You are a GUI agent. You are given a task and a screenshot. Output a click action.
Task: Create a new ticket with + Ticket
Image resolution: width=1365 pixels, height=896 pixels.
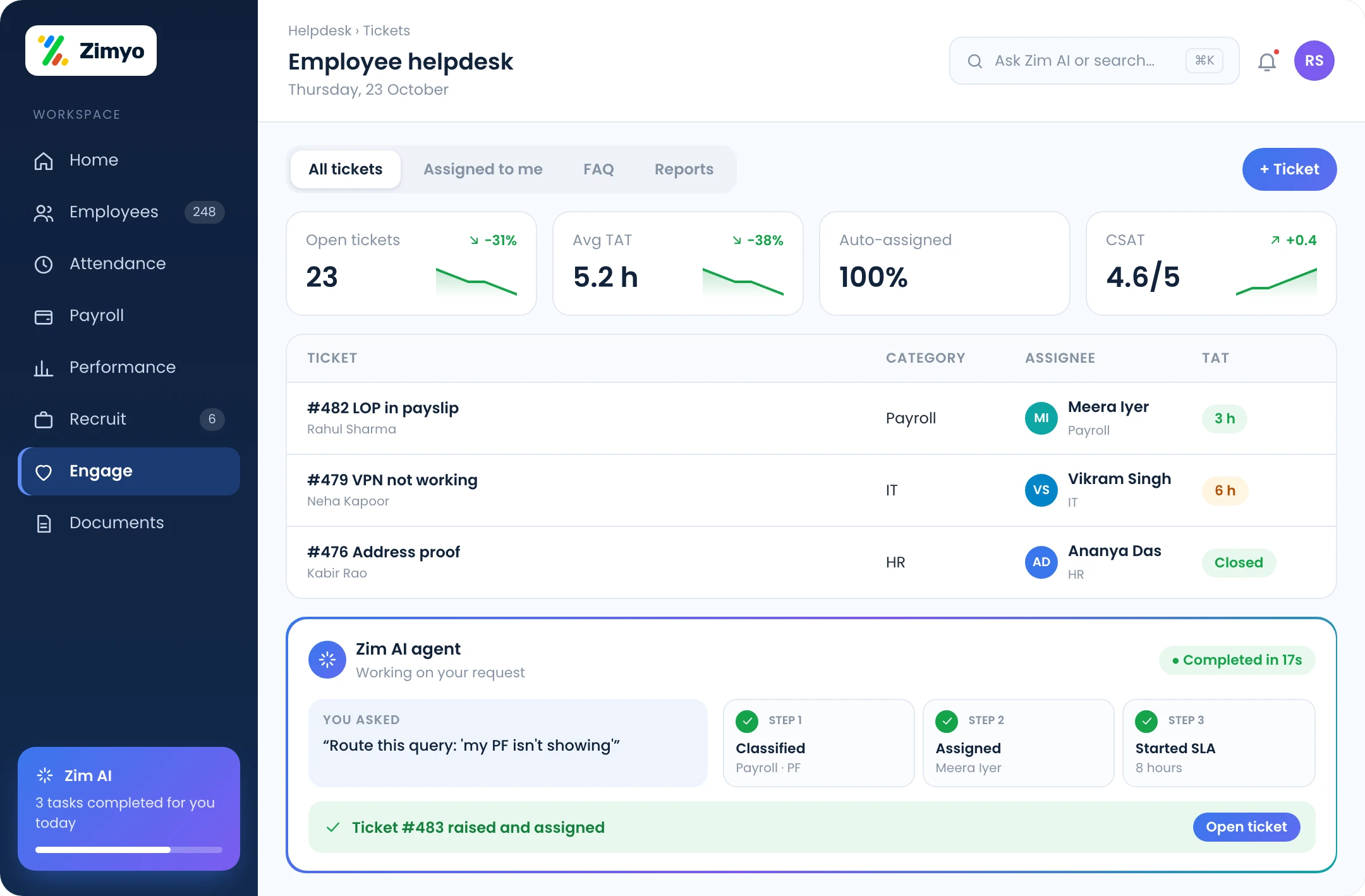pos(1289,169)
